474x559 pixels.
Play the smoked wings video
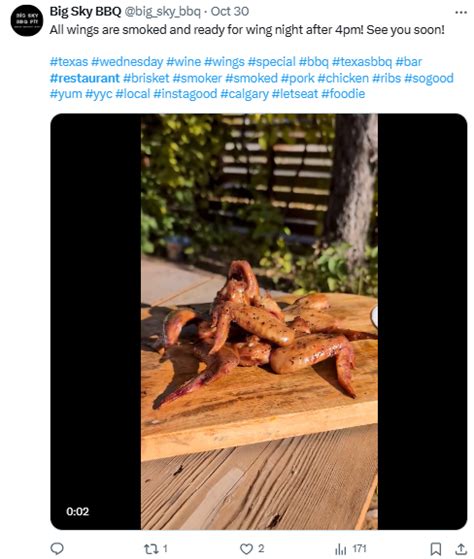click(259, 322)
